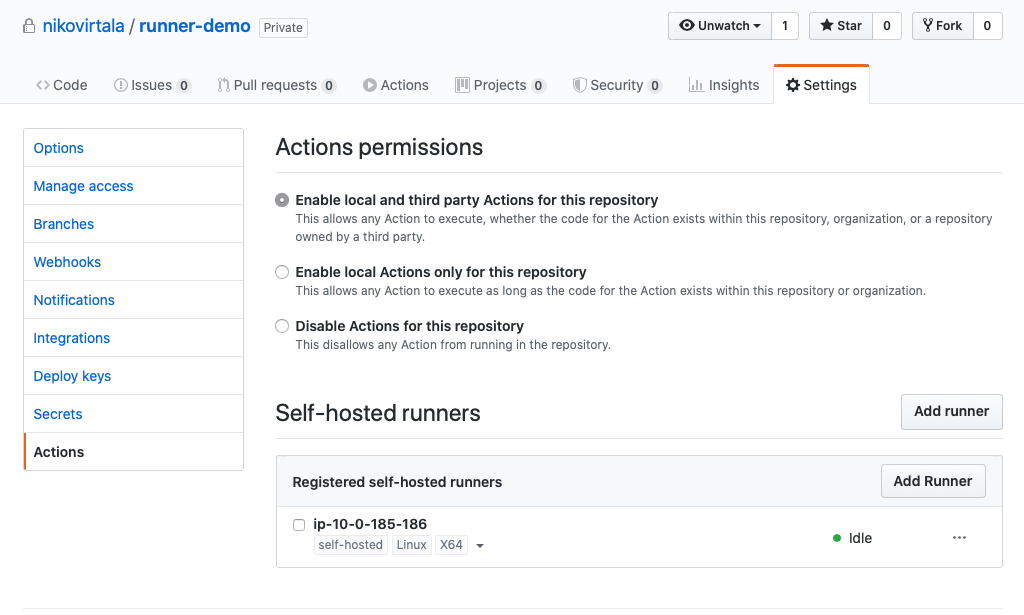
Task: Open Options in the settings sidebar
Action: point(134,148)
